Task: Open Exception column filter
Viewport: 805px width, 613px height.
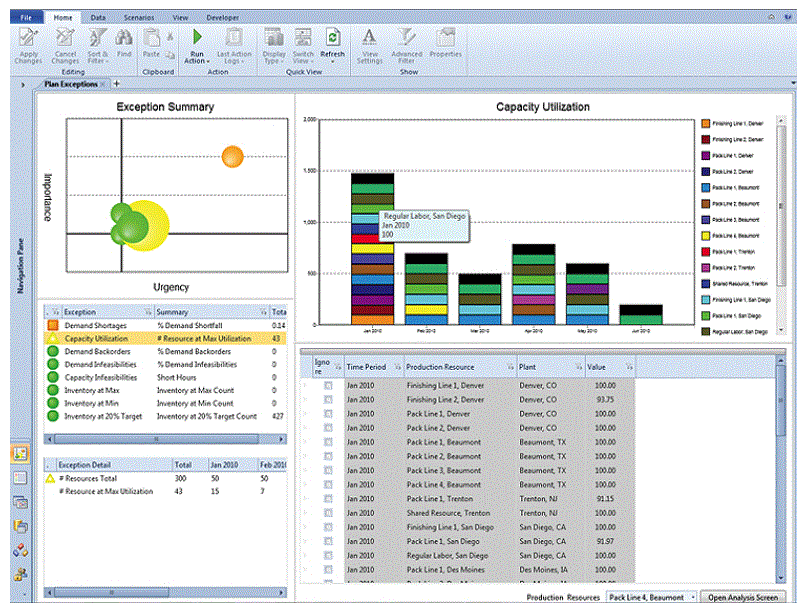Action: (148, 312)
